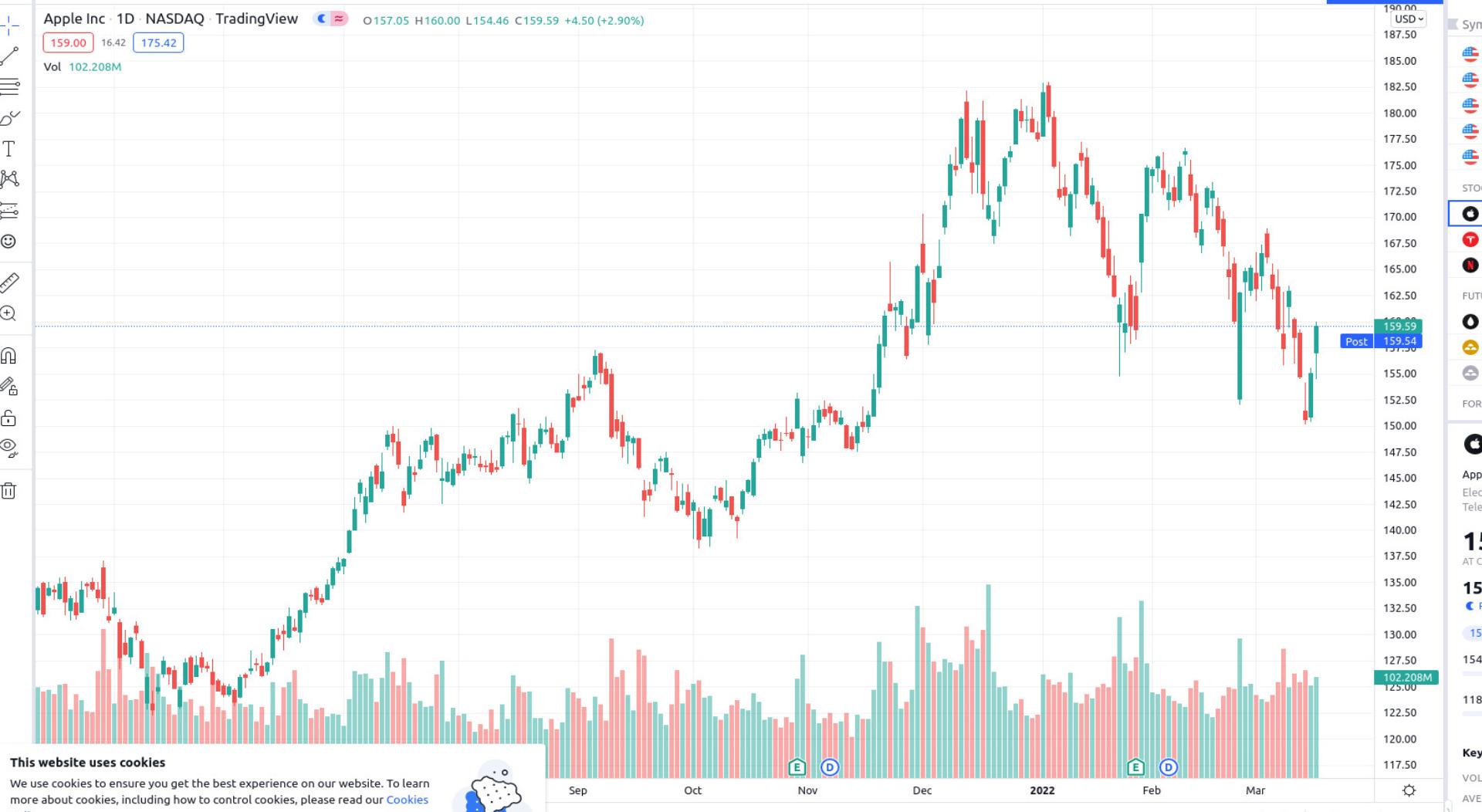Viewport: 1482px width, 812px height.
Task: Toggle hide all drawings eye icon
Action: pos(8,448)
